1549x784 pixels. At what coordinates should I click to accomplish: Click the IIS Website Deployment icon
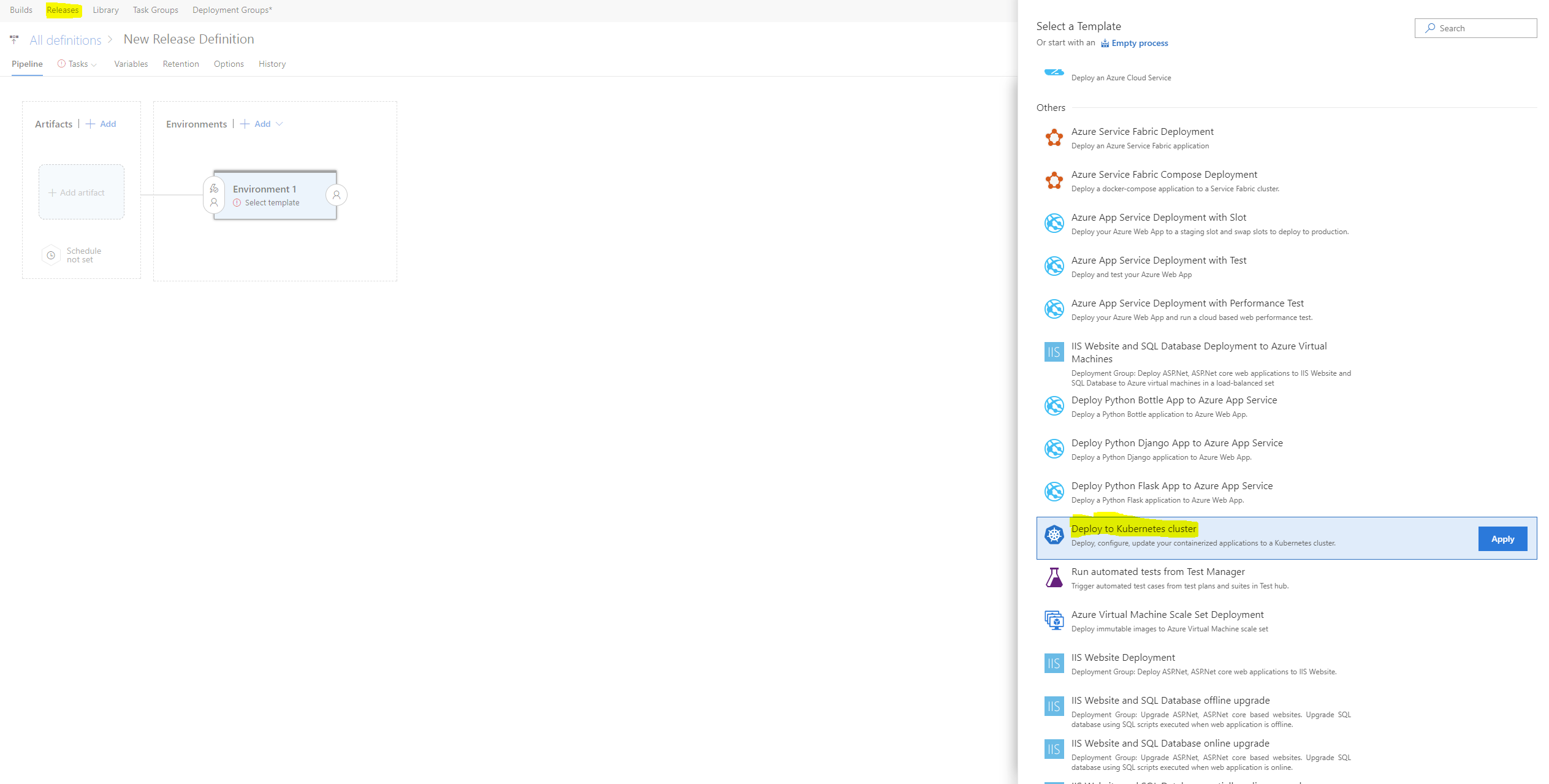tap(1054, 663)
